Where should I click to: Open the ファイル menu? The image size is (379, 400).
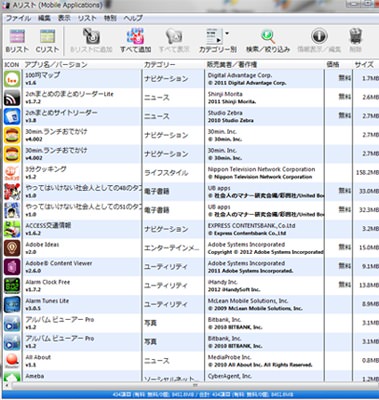[x=18, y=18]
